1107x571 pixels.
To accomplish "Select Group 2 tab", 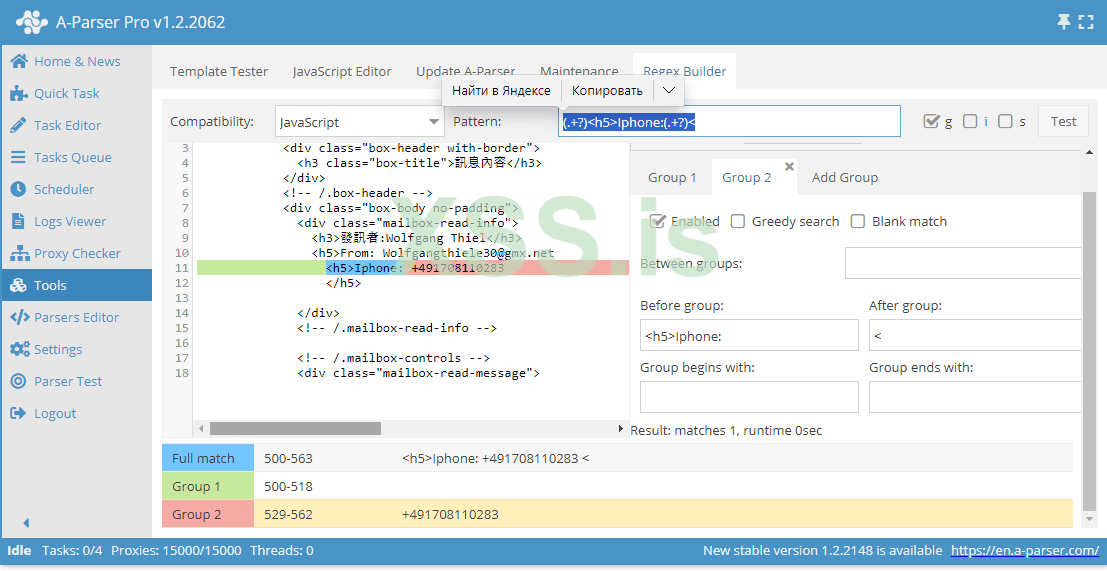I will click(x=746, y=177).
